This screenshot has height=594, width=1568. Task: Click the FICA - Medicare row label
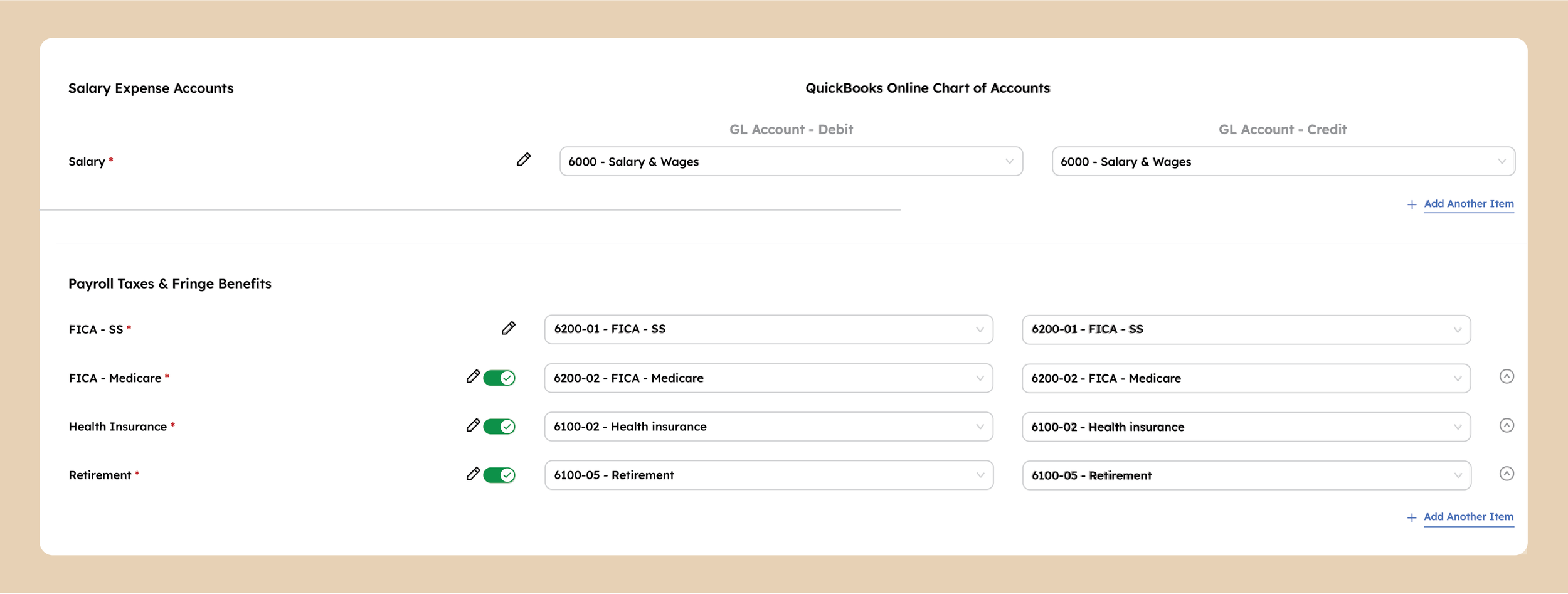click(x=115, y=378)
